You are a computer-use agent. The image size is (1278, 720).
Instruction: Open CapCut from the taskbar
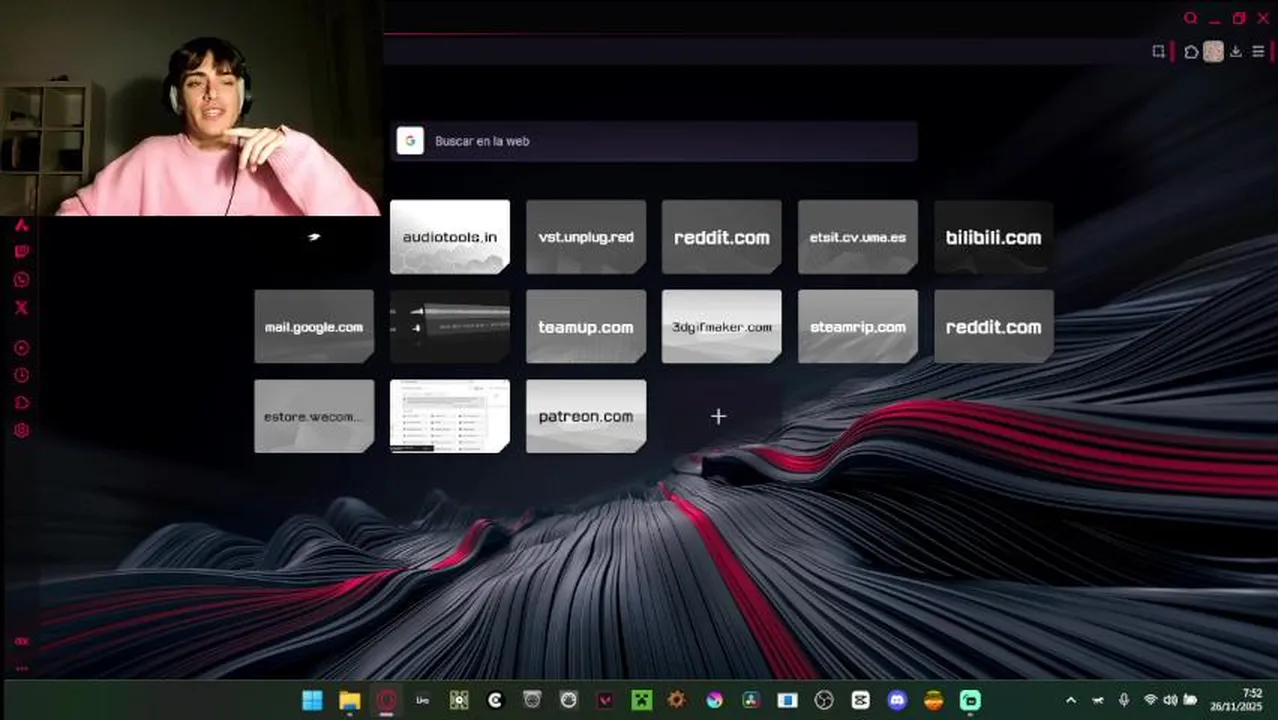click(861, 700)
